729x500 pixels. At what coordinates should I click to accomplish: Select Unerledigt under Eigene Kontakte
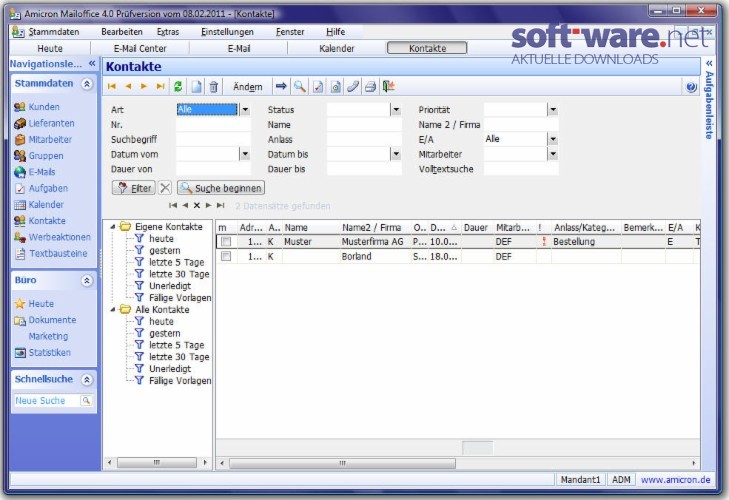click(170, 286)
